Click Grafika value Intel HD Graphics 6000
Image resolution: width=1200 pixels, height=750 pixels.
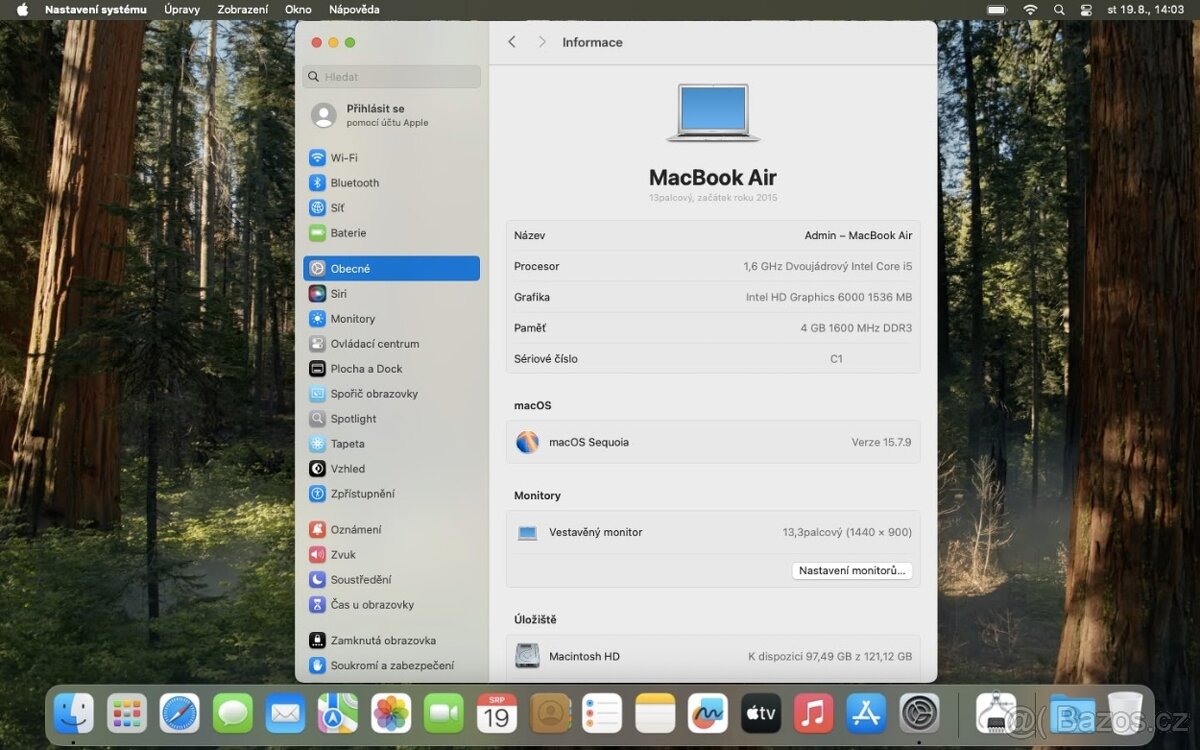[828, 298]
